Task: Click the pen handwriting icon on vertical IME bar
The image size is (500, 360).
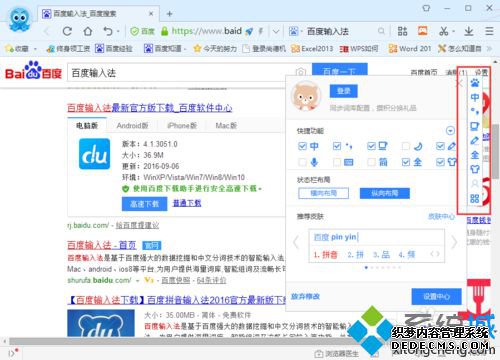Action: point(475,140)
